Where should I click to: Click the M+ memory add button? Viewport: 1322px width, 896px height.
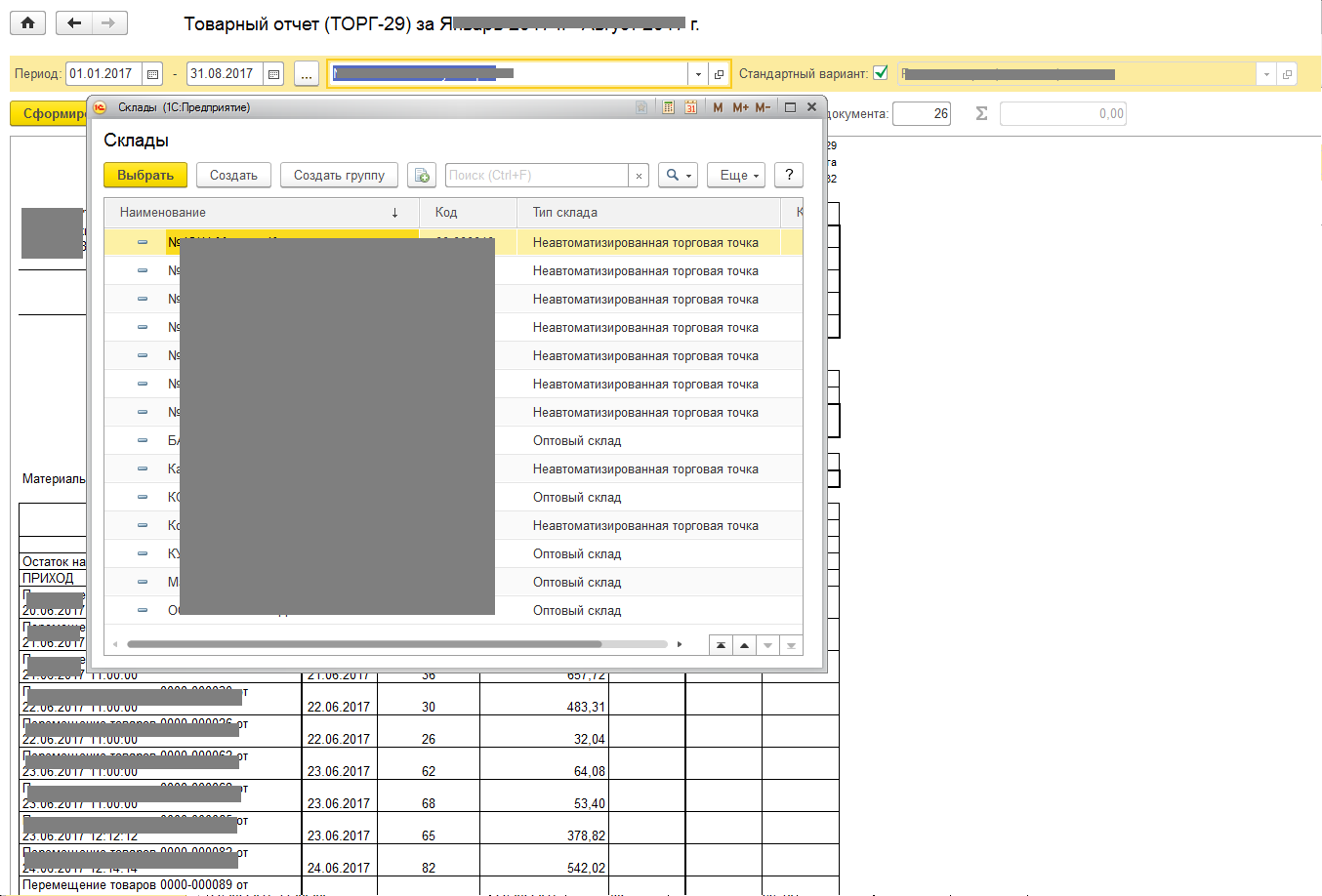[x=740, y=107]
